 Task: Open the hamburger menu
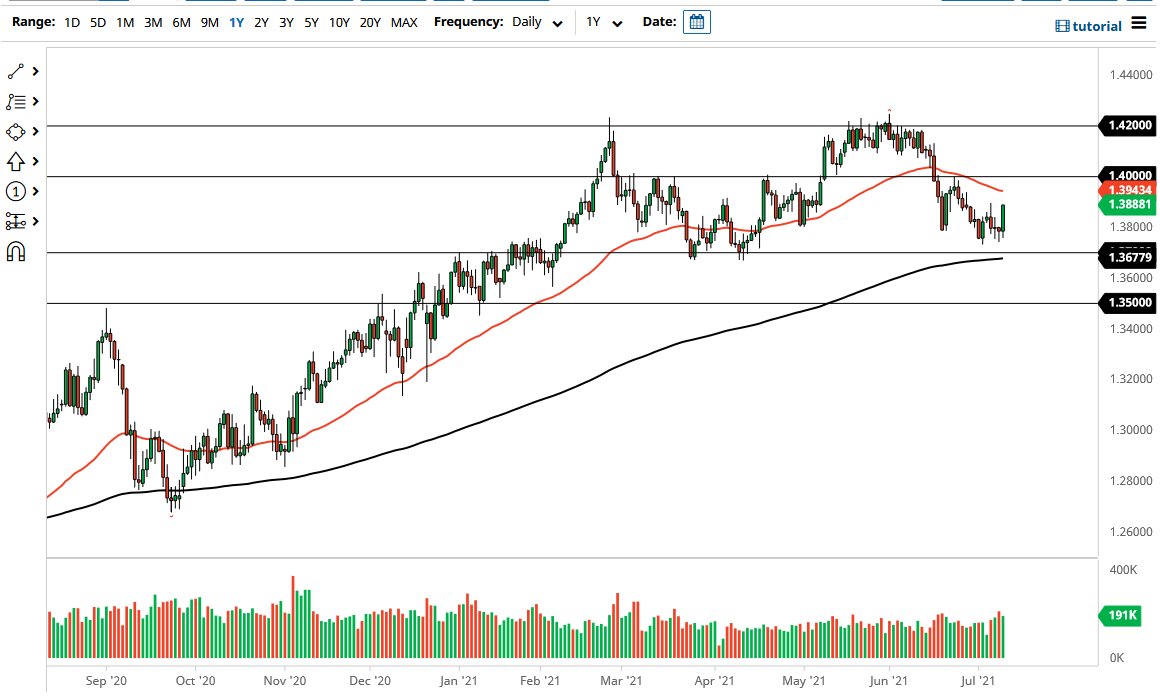tap(1138, 21)
